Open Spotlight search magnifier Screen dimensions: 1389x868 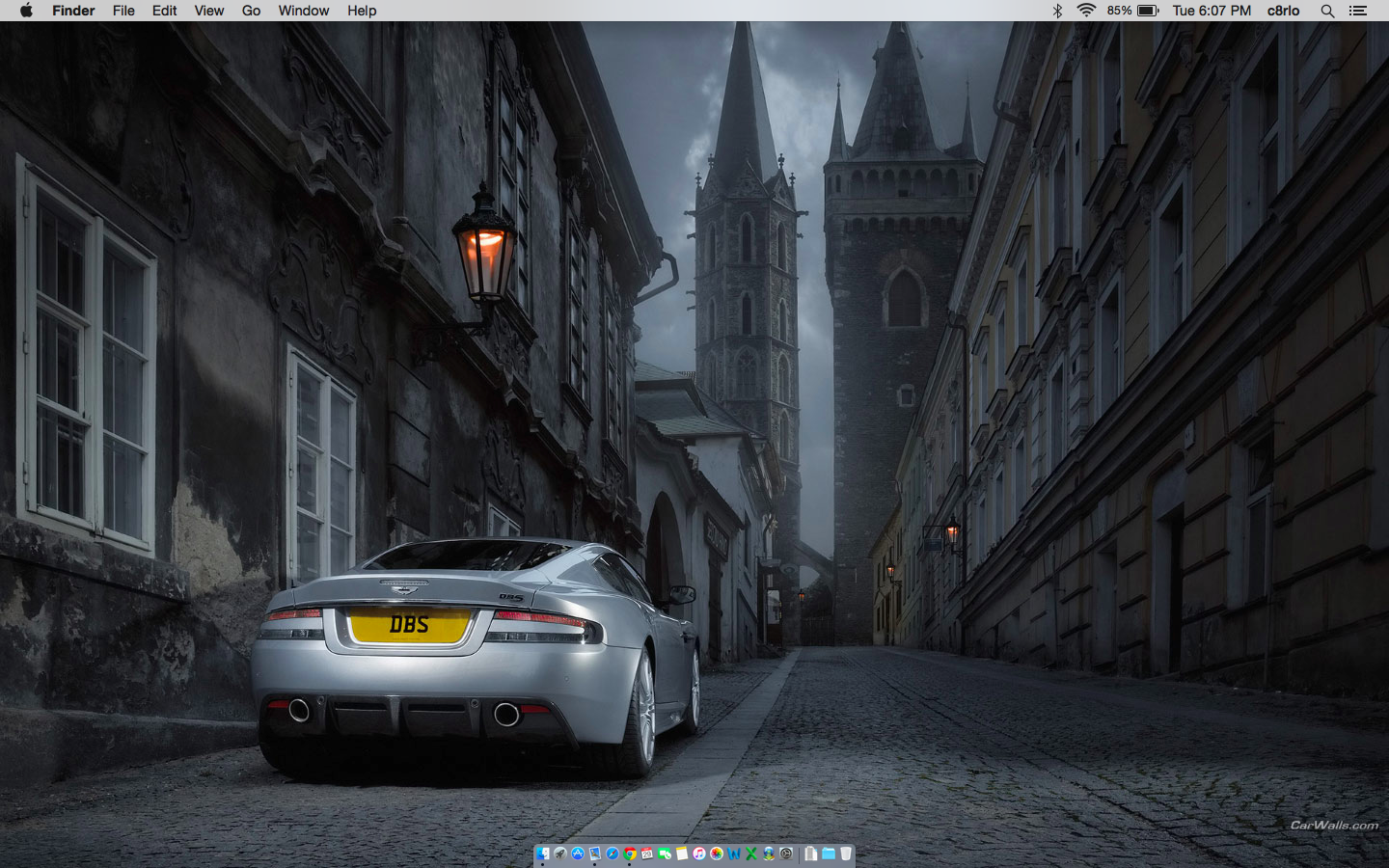tap(1327, 11)
